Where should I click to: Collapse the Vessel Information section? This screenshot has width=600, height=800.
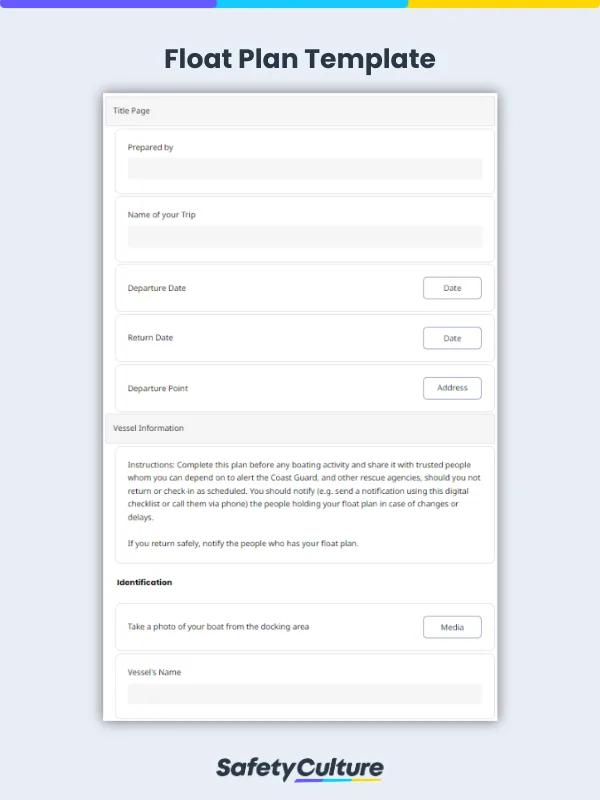pos(146,428)
